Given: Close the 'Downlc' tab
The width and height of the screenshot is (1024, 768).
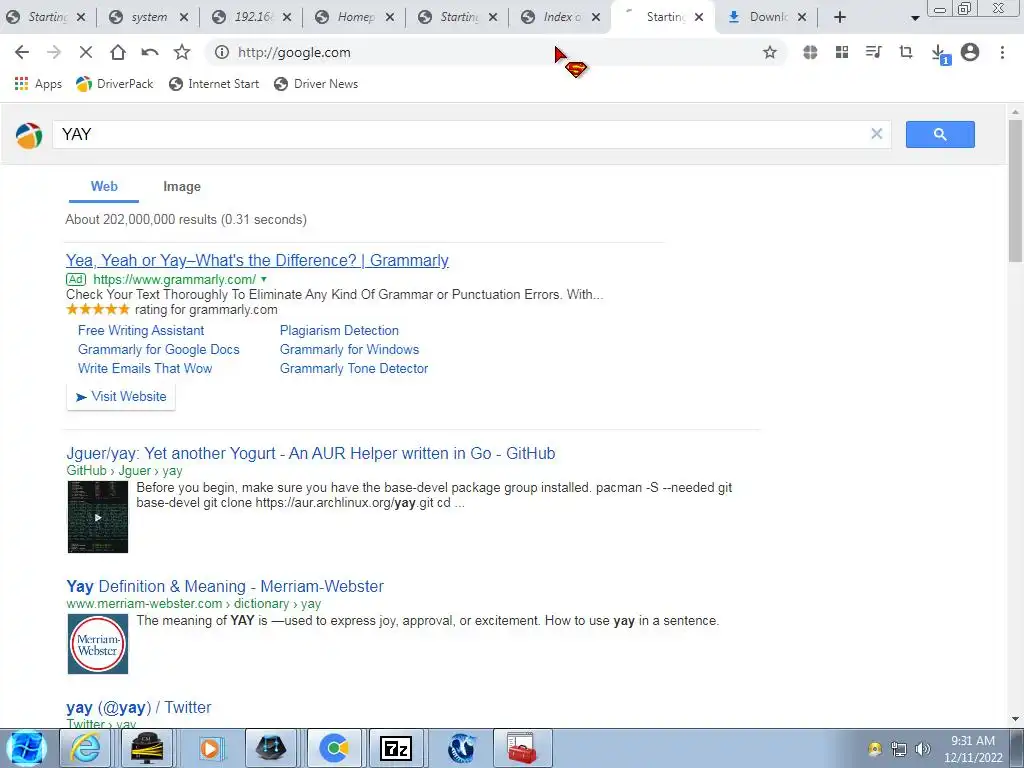Looking at the screenshot, I should click(x=802, y=18).
